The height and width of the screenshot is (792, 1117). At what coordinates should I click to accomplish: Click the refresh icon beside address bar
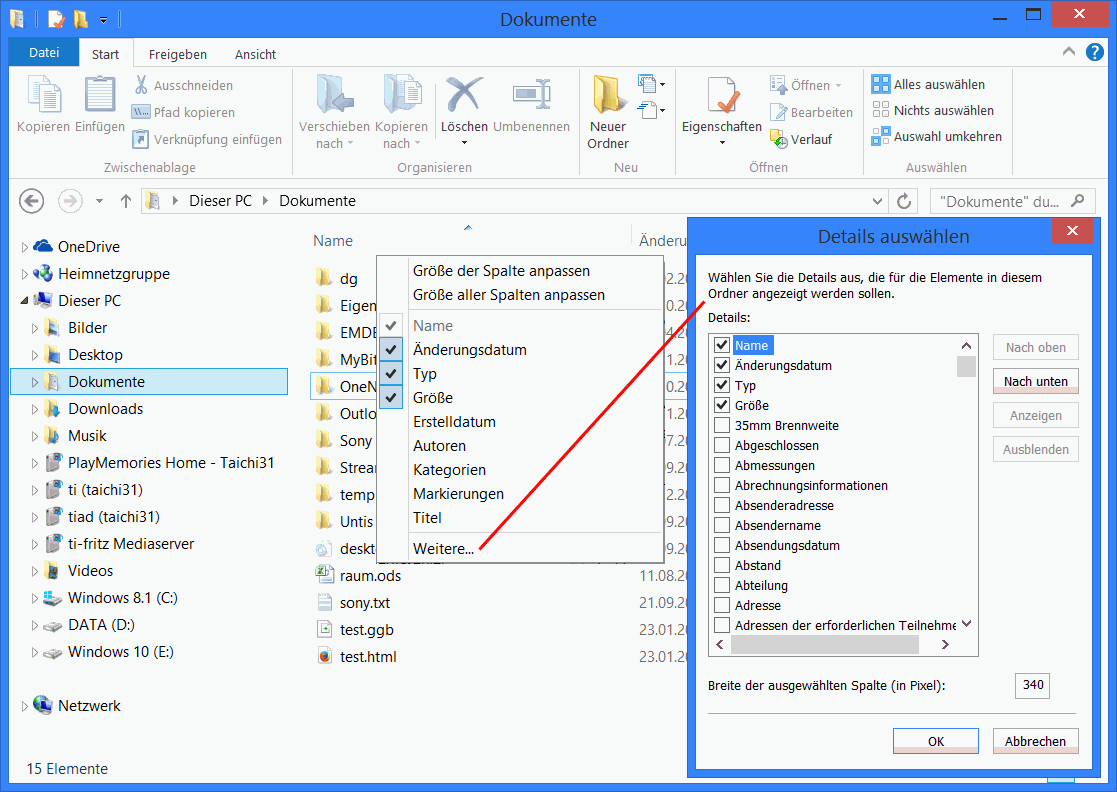[x=905, y=201]
